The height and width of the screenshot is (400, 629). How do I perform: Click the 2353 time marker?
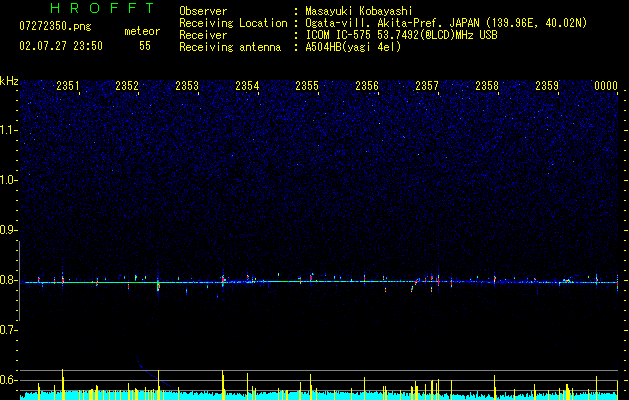(x=187, y=86)
